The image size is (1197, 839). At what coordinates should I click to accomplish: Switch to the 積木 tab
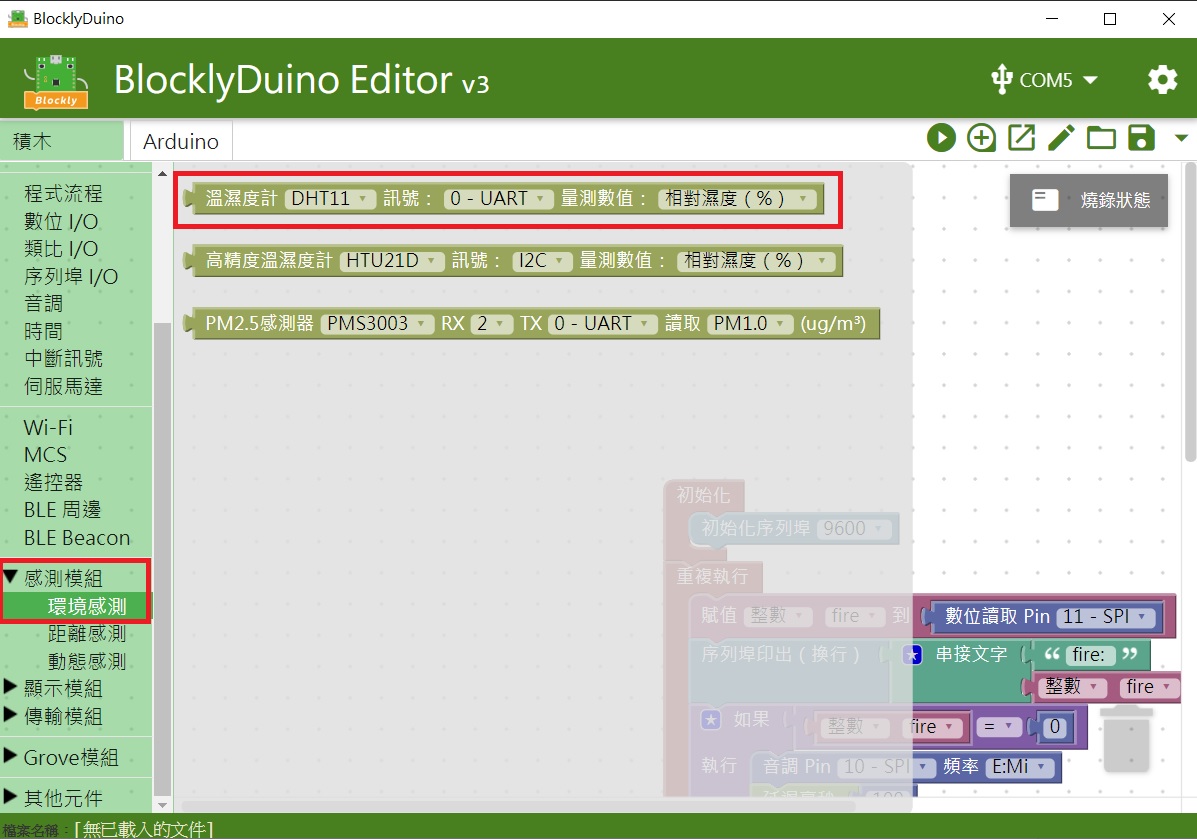click(62, 140)
